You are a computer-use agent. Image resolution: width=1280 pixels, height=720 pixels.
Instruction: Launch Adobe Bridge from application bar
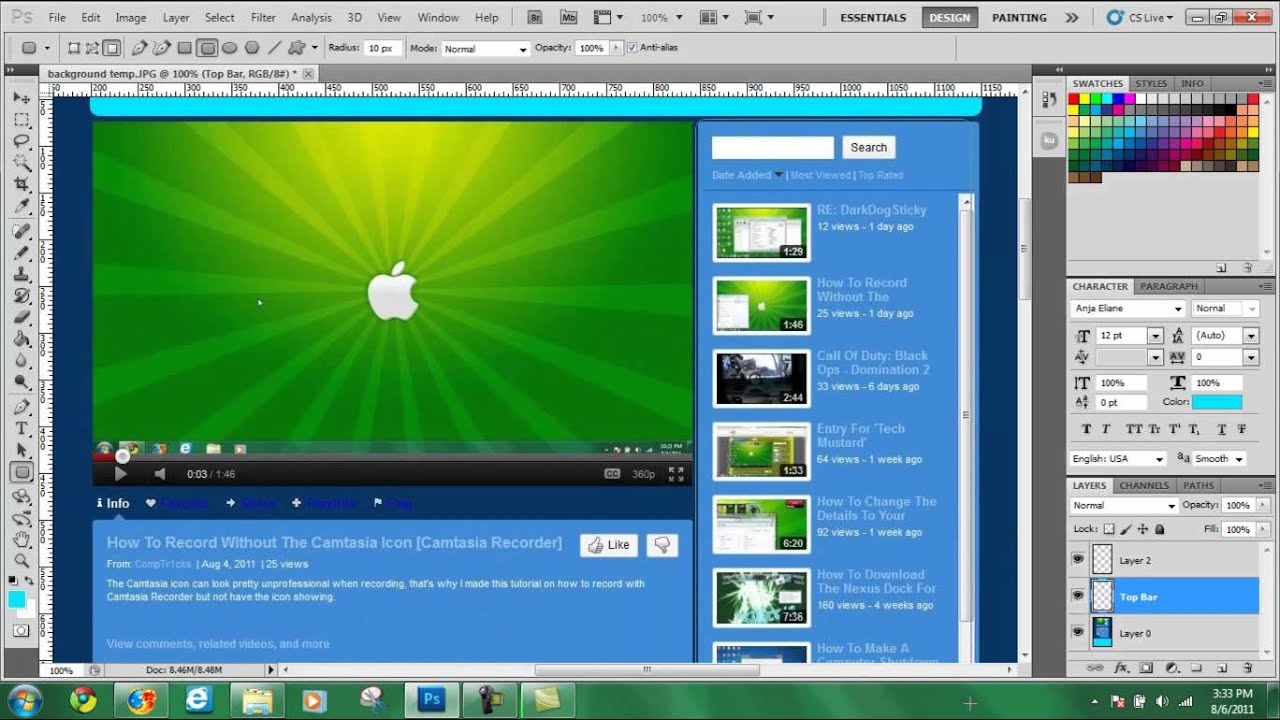coord(534,17)
